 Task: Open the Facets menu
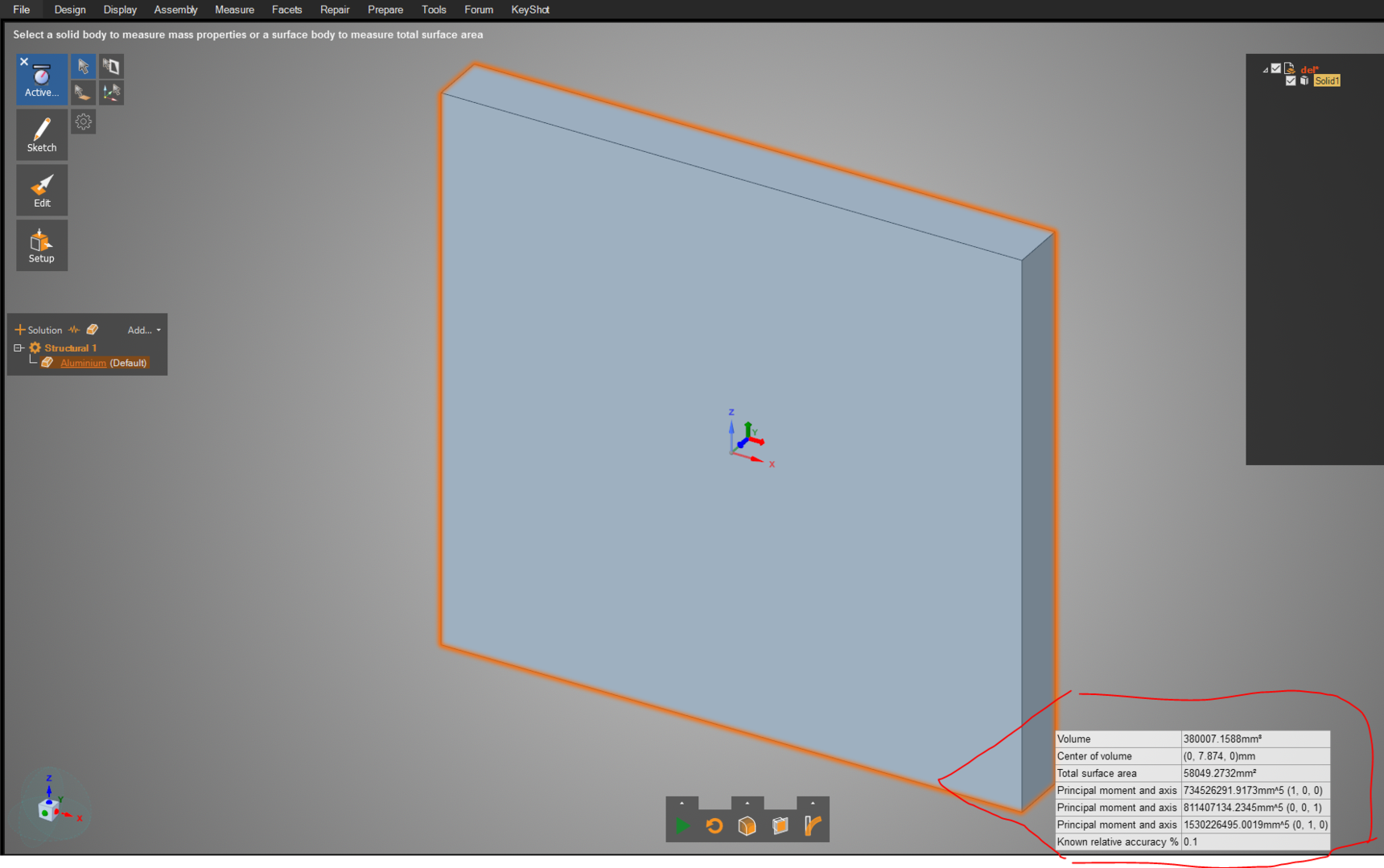coord(286,10)
